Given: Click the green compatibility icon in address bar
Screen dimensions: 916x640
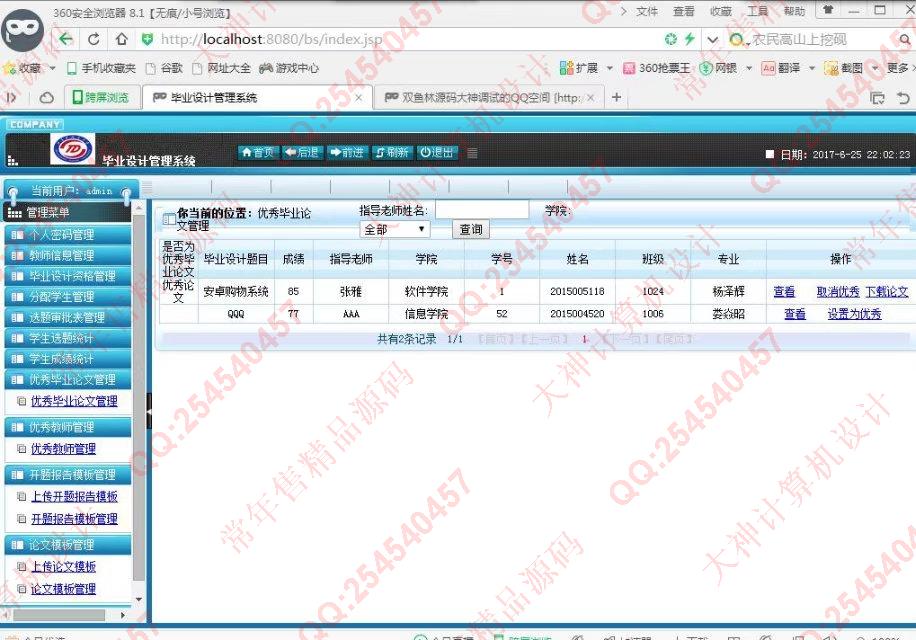Looking at the screenshot, I should [671, 39].
